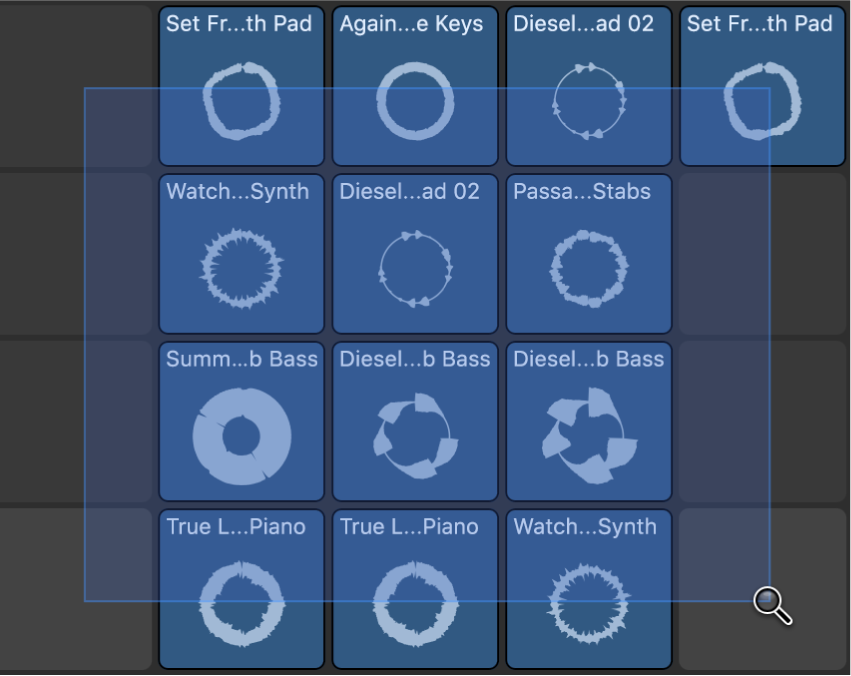851x676 pixels.
Task: Trigger the Set Fr...th Pad cell top right
Action: point(762,85)
